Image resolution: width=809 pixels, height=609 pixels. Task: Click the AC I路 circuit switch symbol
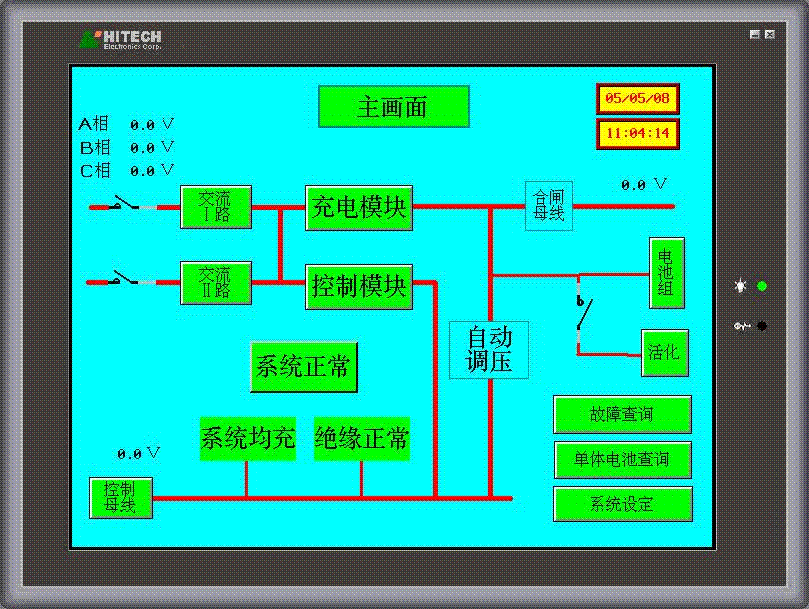(x=124, y=205)
